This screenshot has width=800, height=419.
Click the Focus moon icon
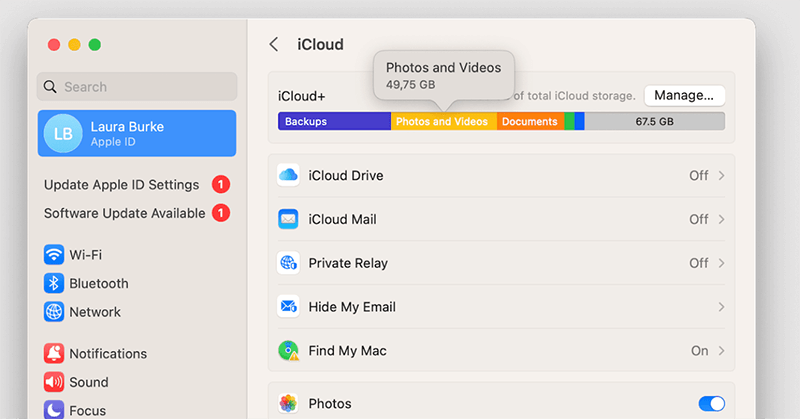coord(54,410)
